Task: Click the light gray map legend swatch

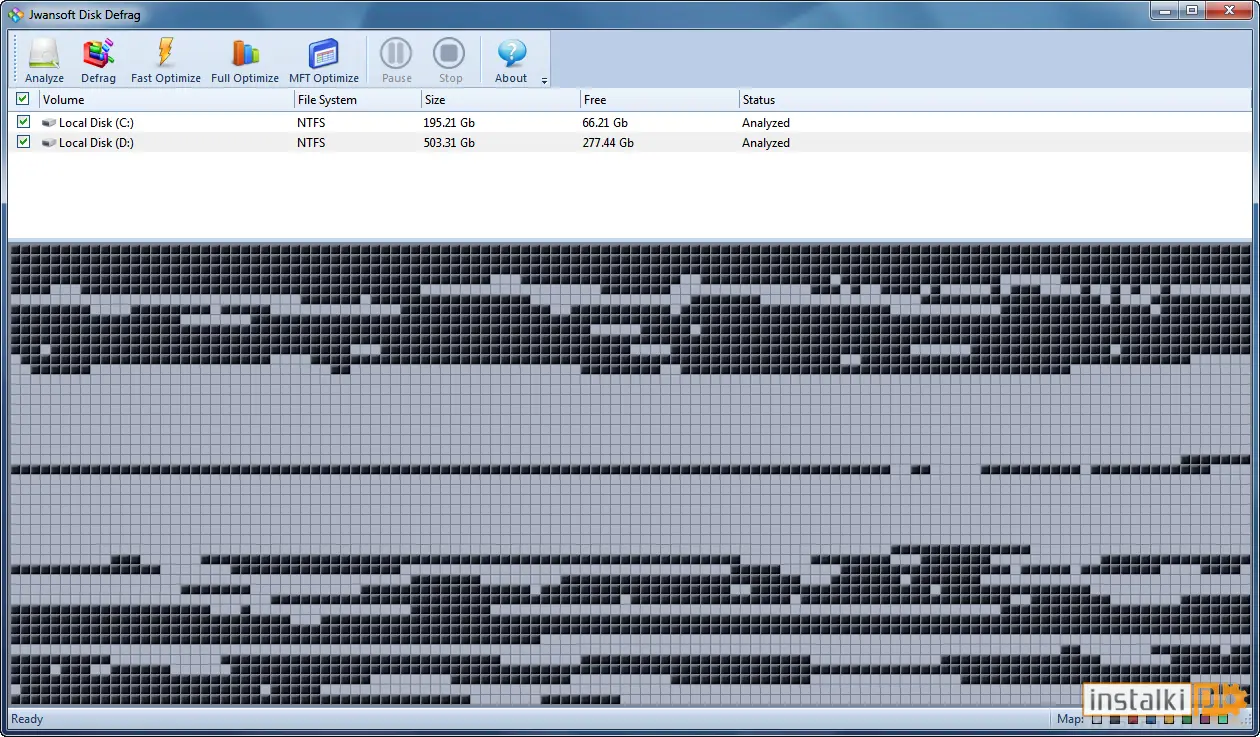Action: click(1097, 719)
